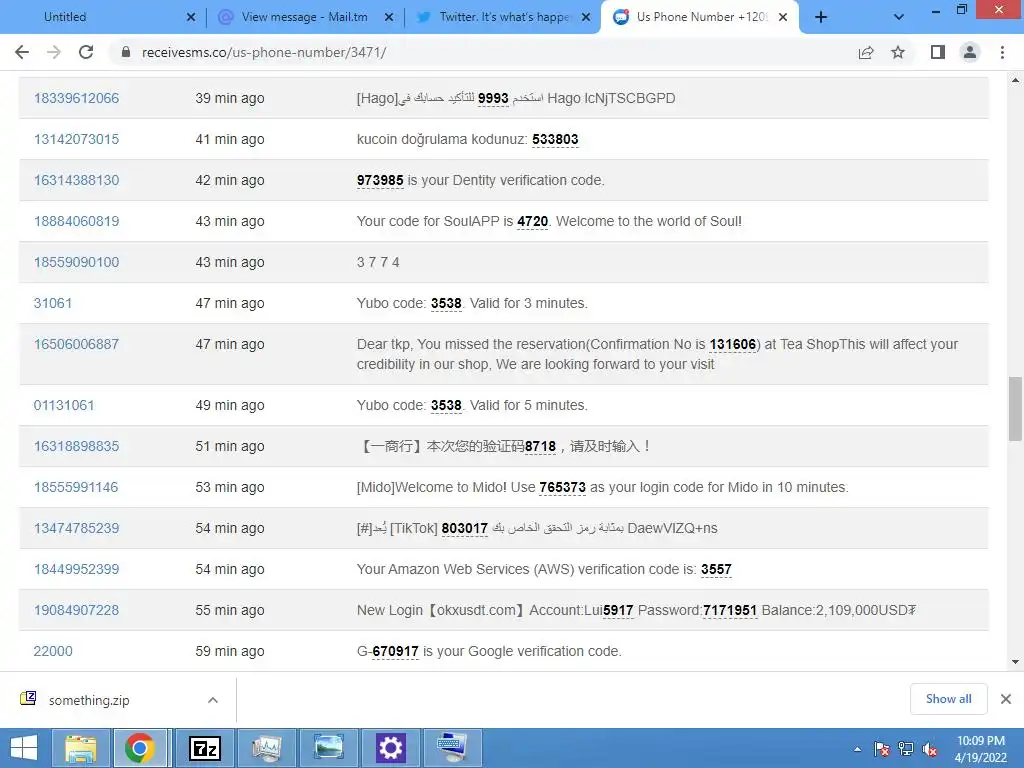Open the browser side panel
This screenshot has width=1024, height=768.
pyautogui.click(x=938, y=52)
